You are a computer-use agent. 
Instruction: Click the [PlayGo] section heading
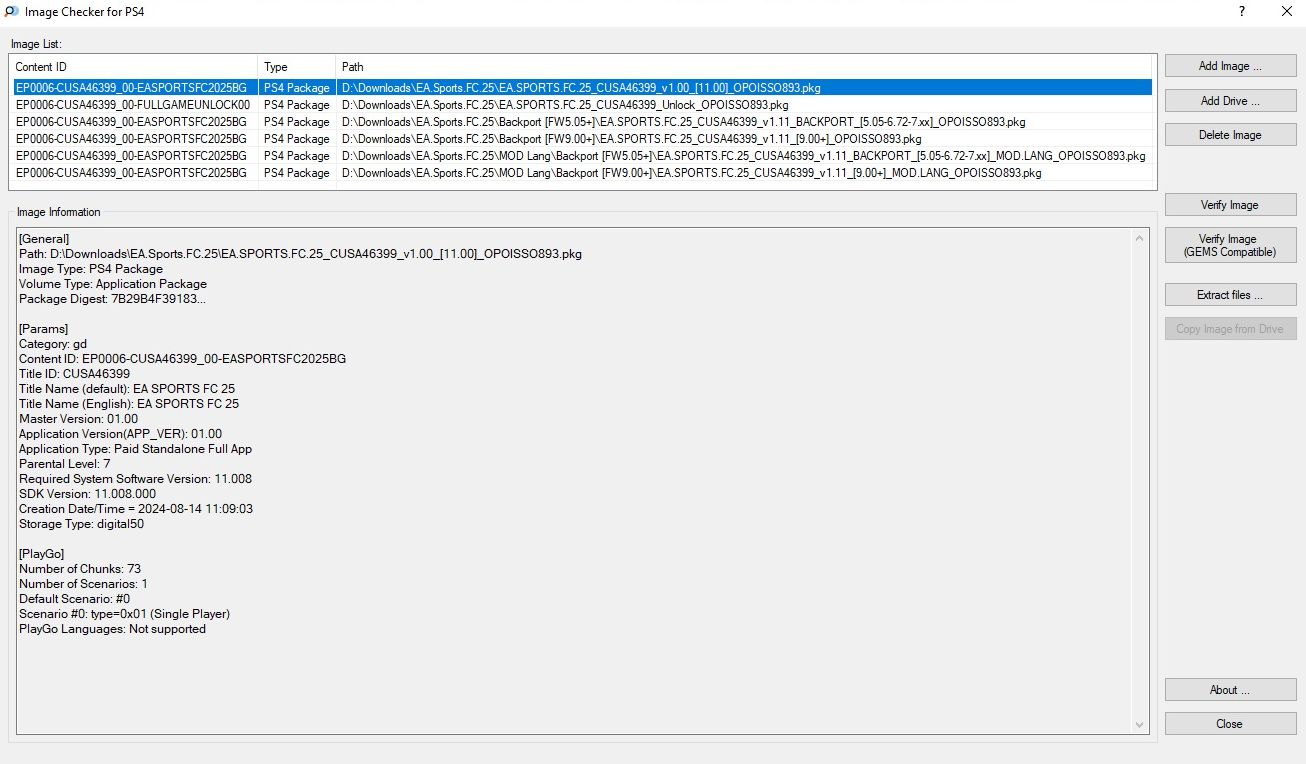click(x=43, y=554)
